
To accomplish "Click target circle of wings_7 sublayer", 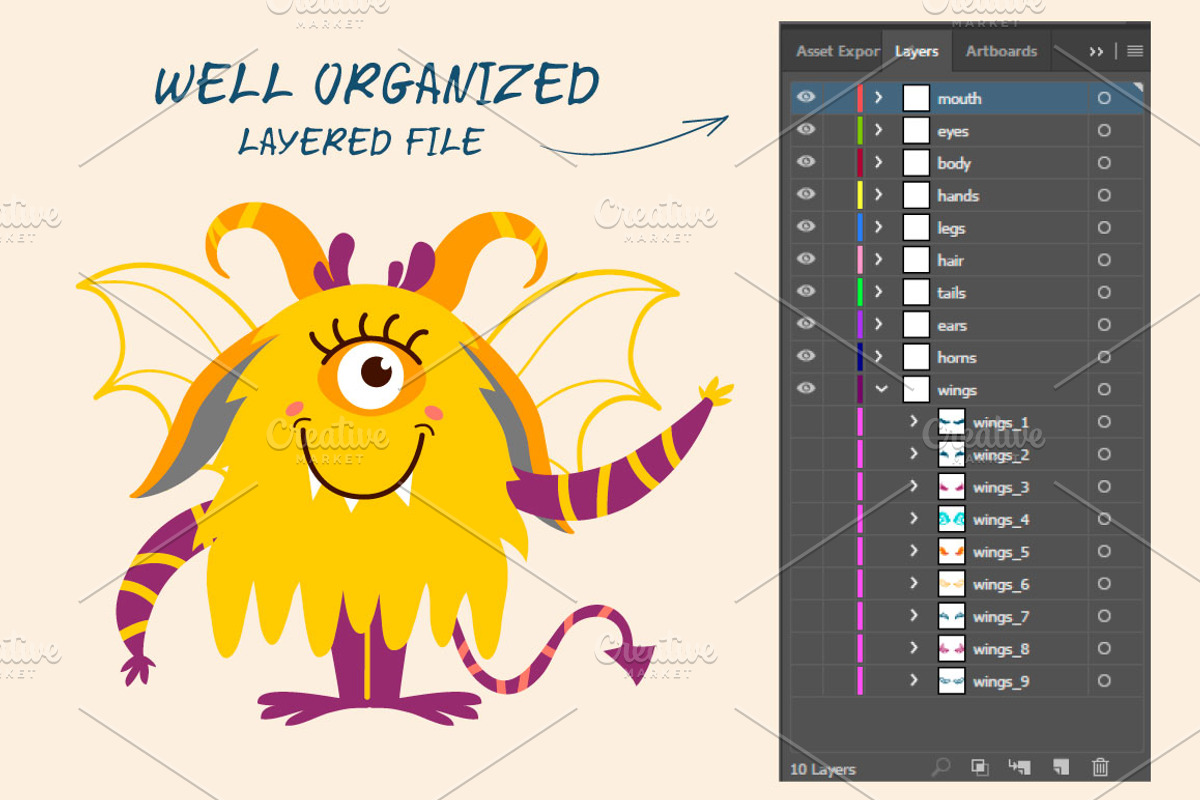I will click(x=1104, y=616).
